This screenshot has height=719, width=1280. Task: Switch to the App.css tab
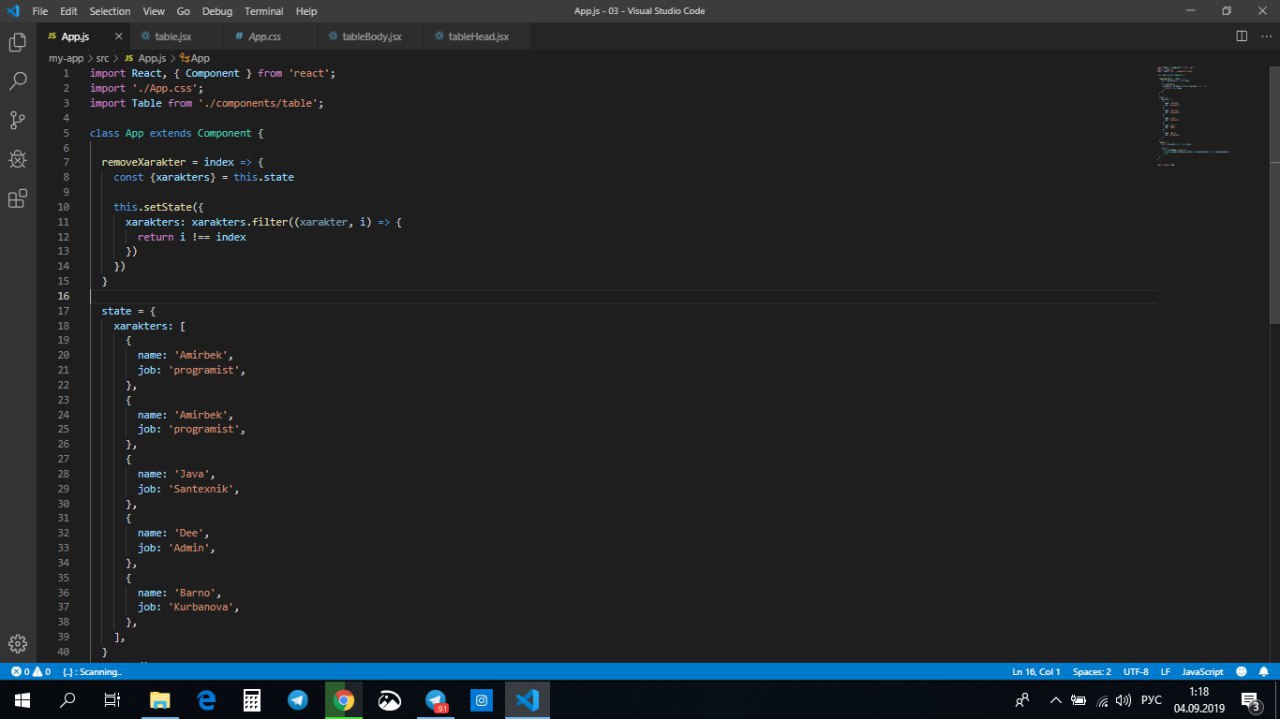(x=264, y=36)
